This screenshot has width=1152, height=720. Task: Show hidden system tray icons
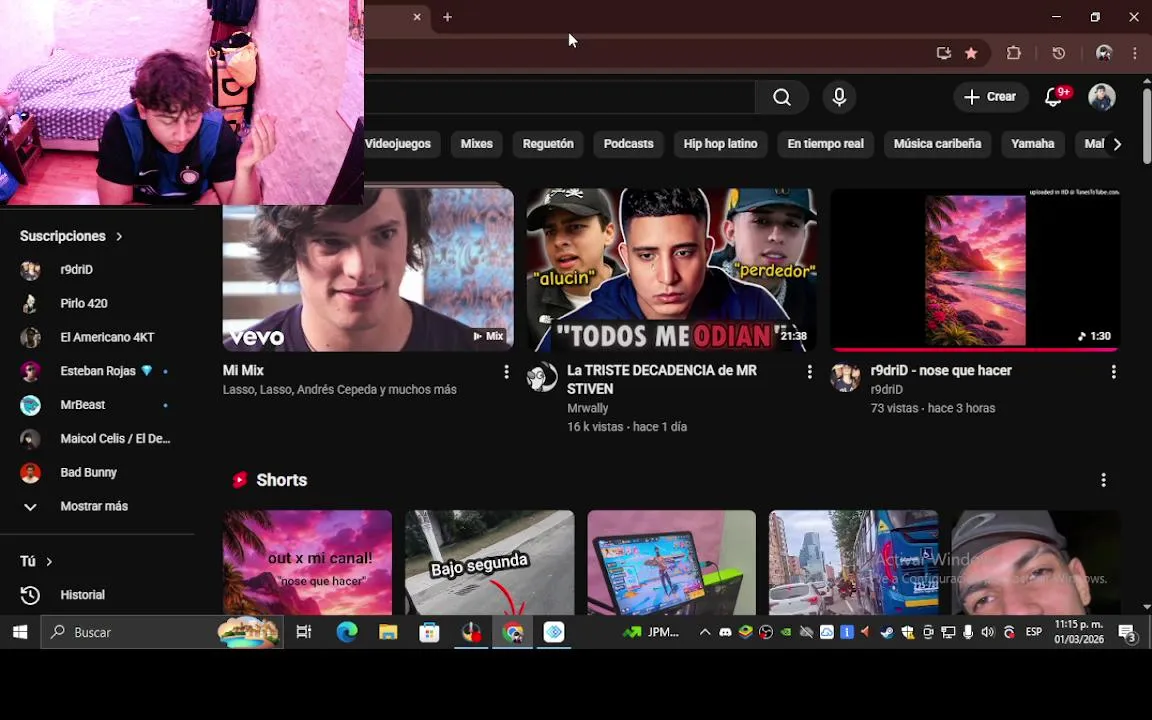point(704,632)
